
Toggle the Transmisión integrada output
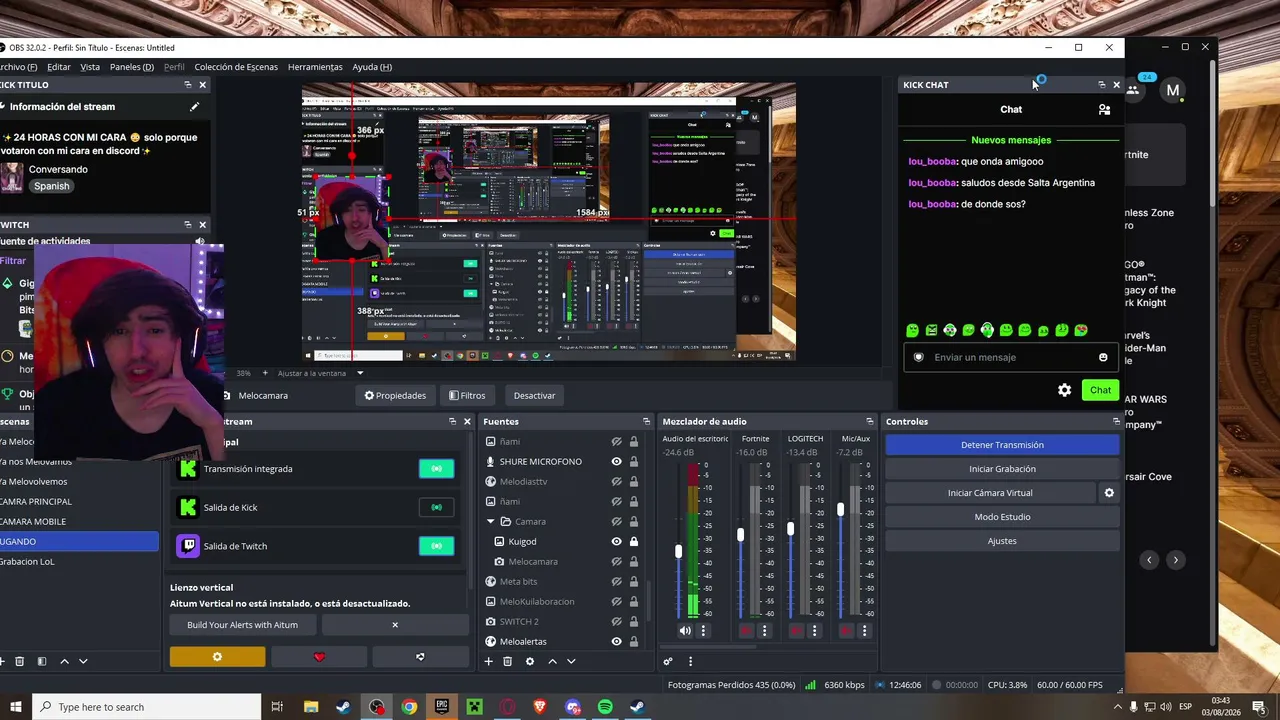click(436, 469)
